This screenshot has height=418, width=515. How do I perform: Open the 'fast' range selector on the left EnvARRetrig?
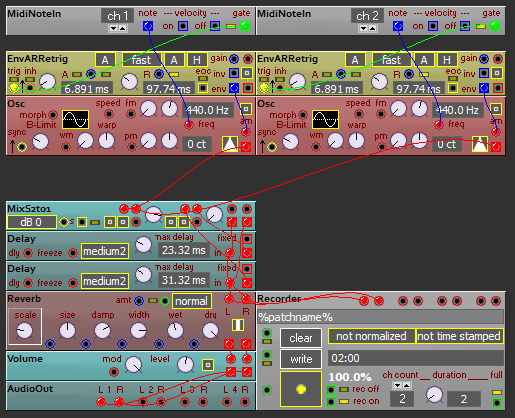(x=142, y=60)
